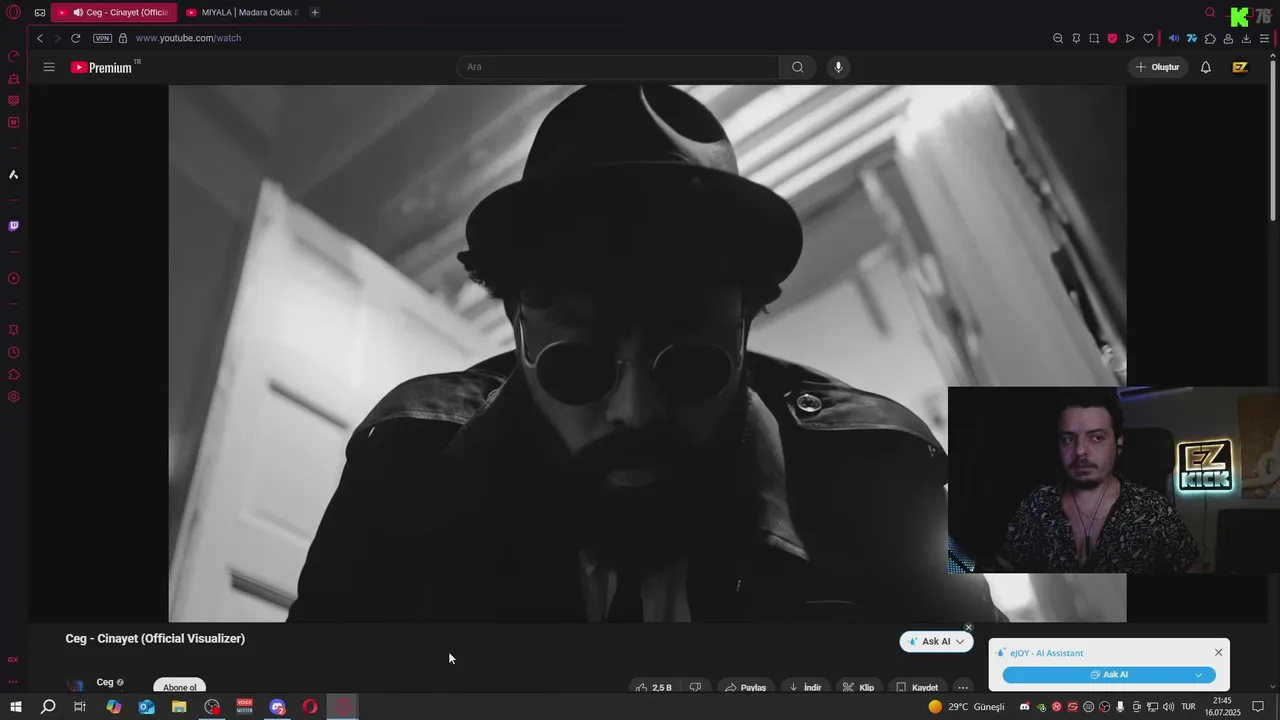This screenshot has width=1280, height=720.
Task: Open the red ad blocker shield
Action: coord(1112,39)
